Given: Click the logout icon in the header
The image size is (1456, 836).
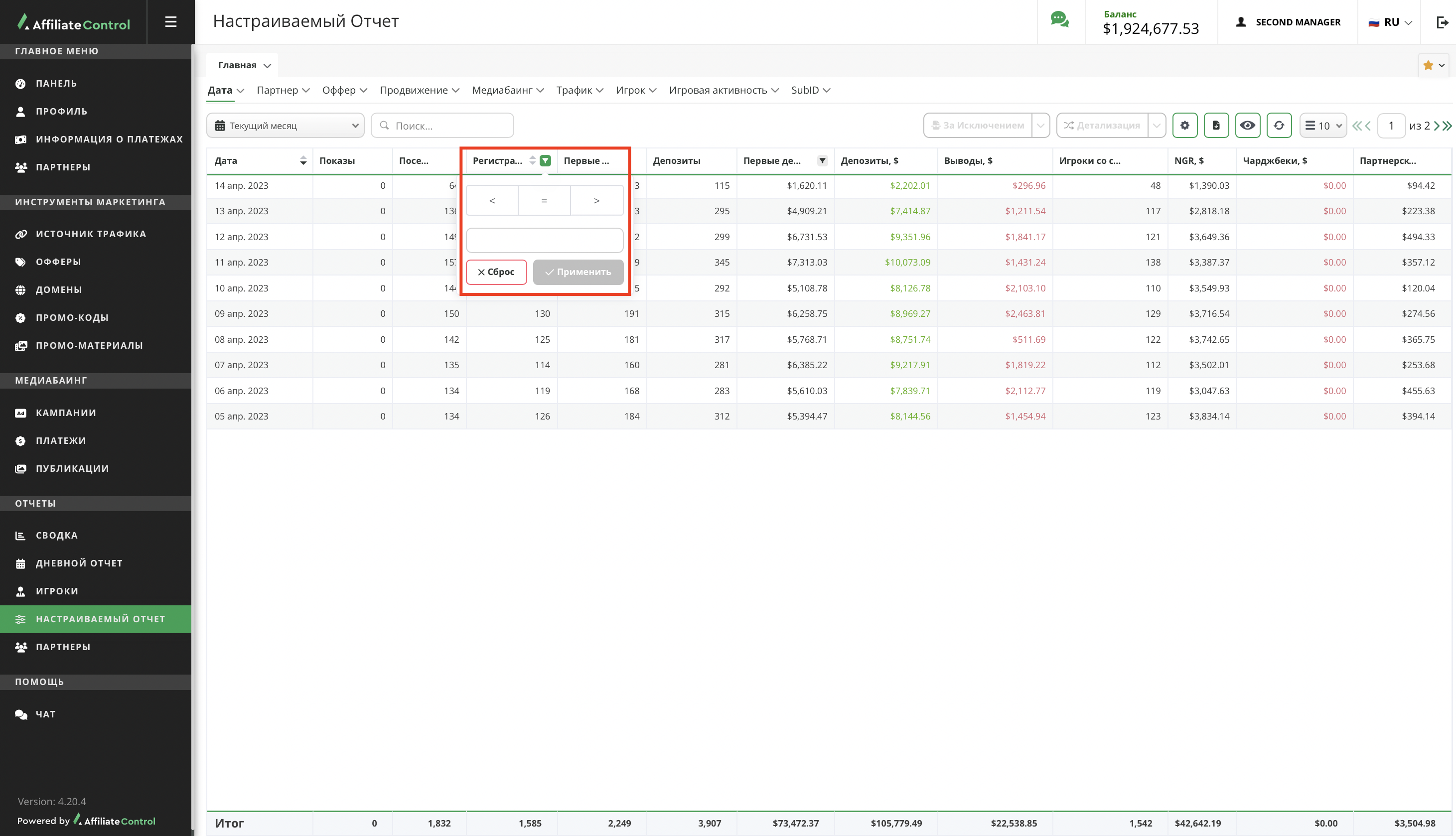Looking at the screenshot, I should (1441, 22).
